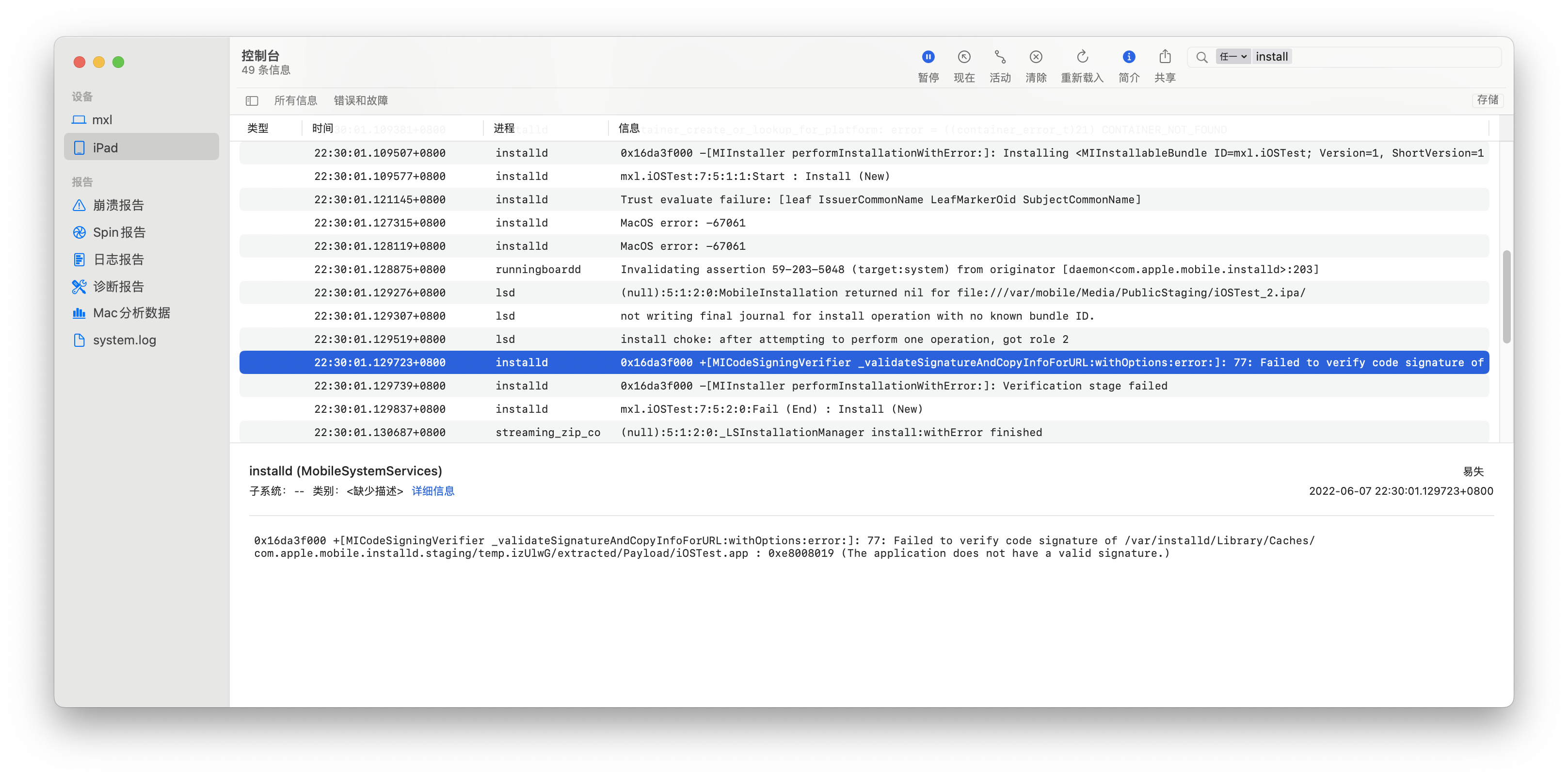Click the 存储 save search button
1568x779 pixels.
click(x=1487, y=100)
